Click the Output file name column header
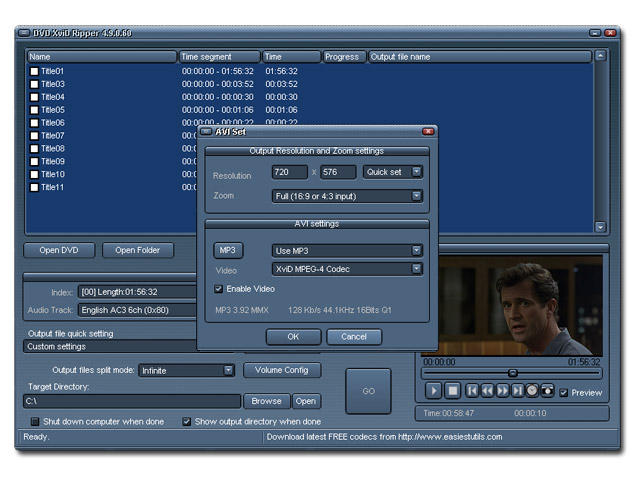The width and height of the screenshot is (640, 480). 480,57
